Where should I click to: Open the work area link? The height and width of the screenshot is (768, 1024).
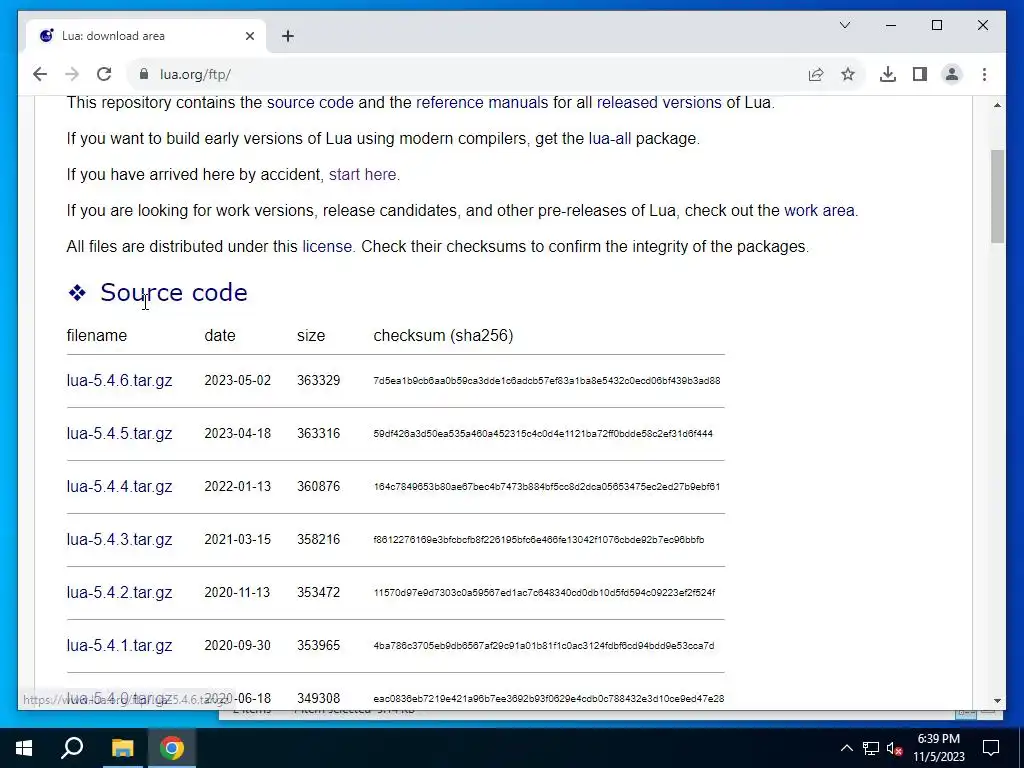pyautogui.click(x=819, y=210)
